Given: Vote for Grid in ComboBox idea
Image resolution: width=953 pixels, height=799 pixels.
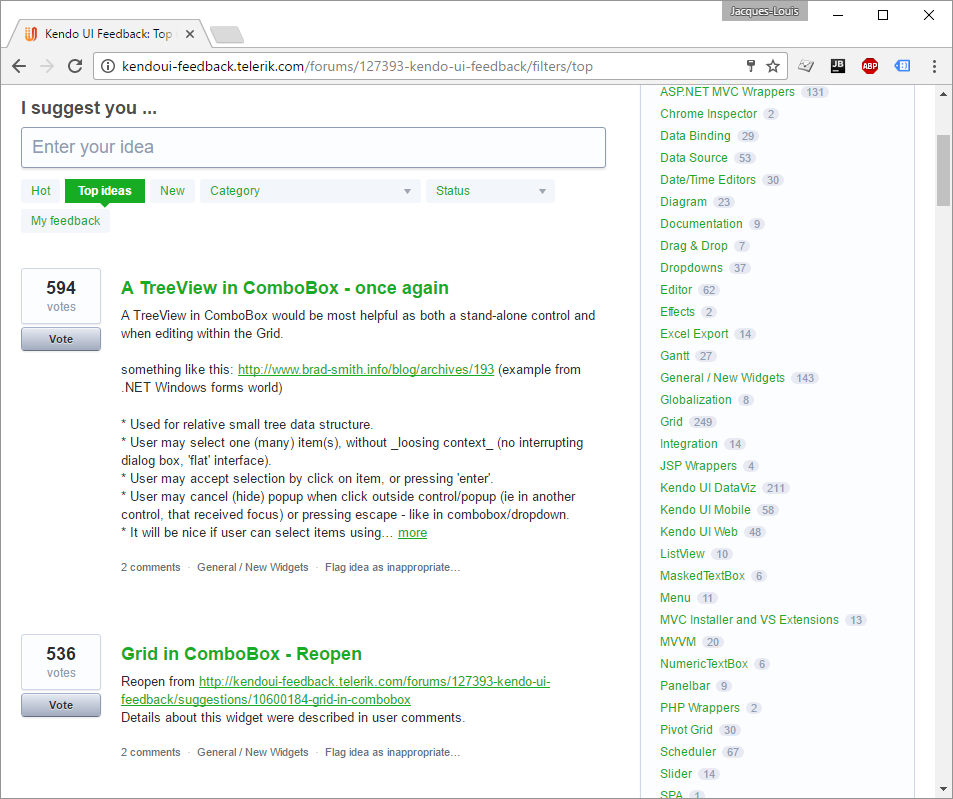Looking at the screenshot, I should 61,705.
